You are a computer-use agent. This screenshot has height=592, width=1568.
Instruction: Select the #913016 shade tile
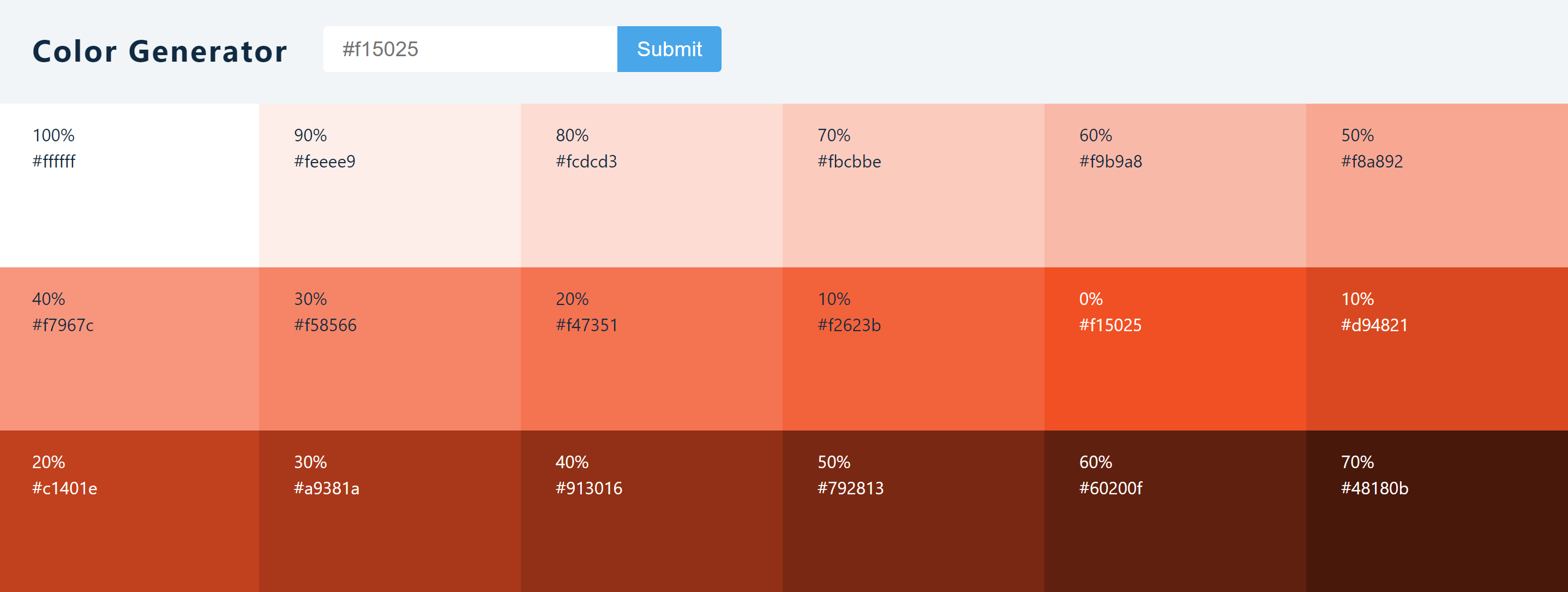click(651, 512)
